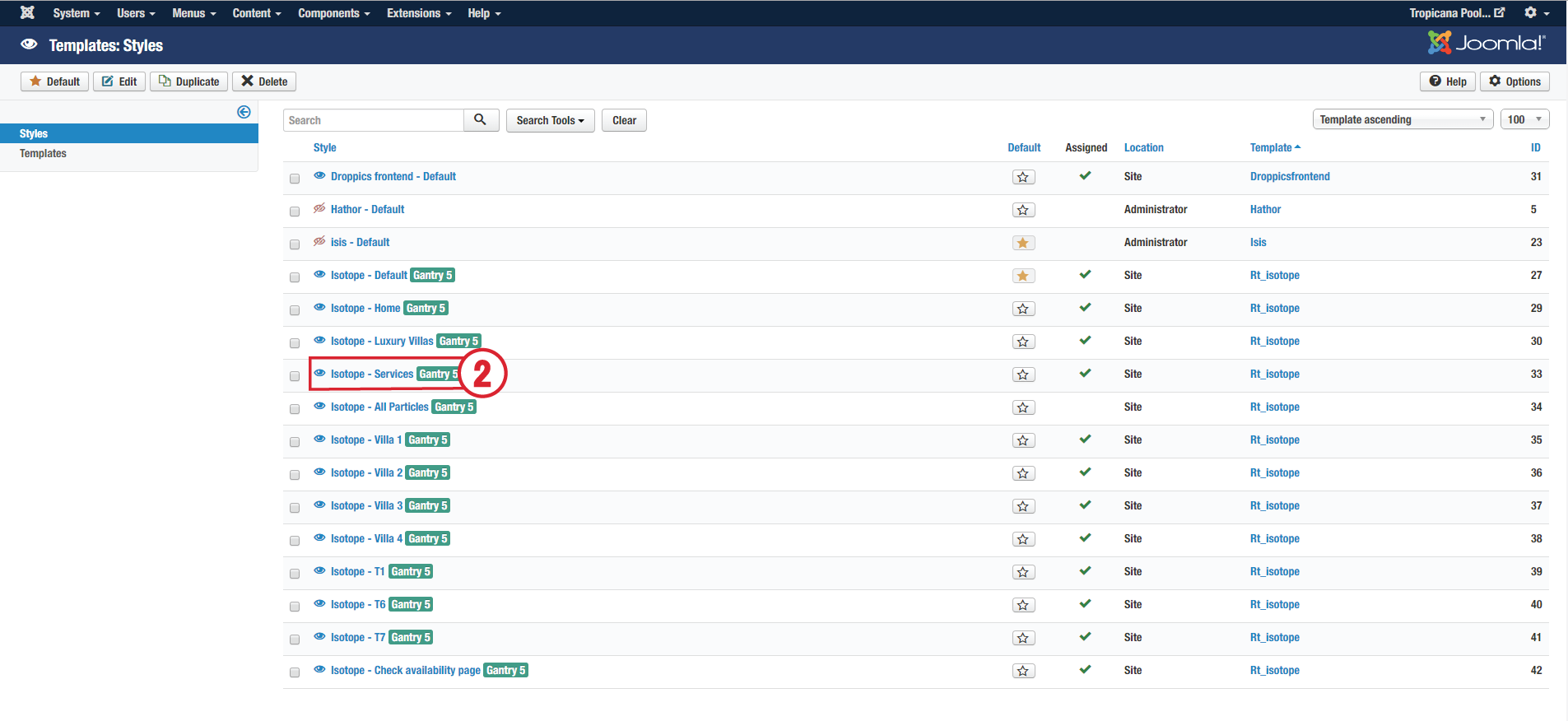Click the preview eye icon for Isotope - Home
The width and height of the screenshot is (1568, 721).
point(319,307)
